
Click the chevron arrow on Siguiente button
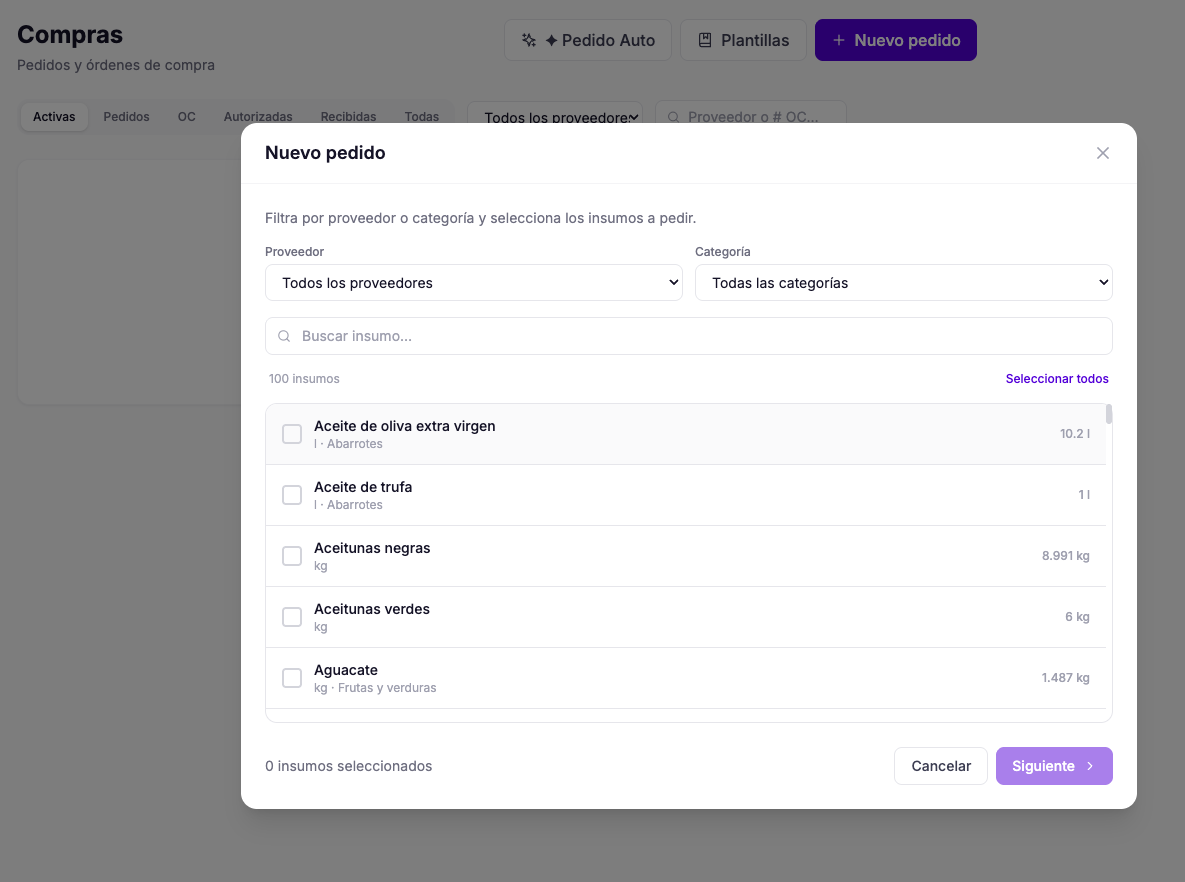coord(1090,766)
